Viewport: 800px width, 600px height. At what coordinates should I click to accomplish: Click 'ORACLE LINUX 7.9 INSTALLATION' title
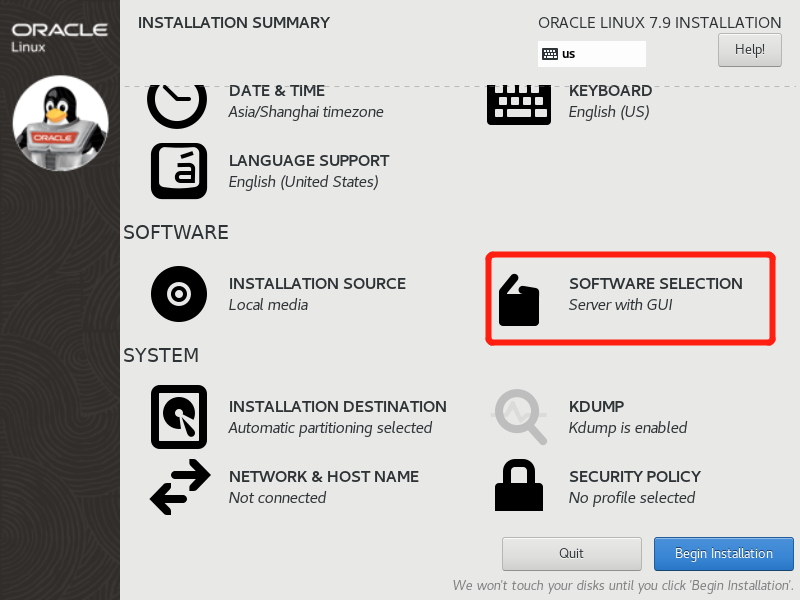click(660, 23)
